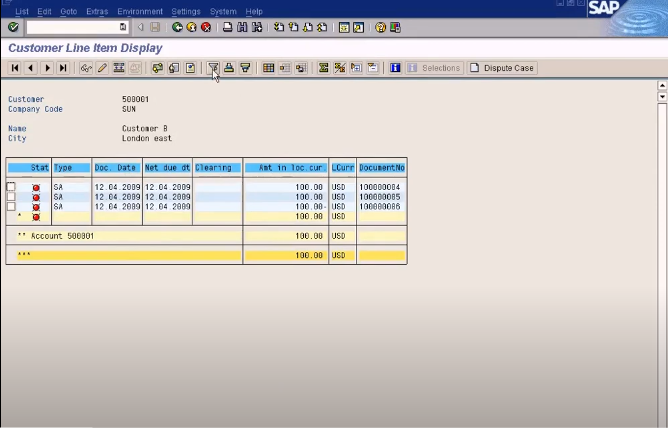The height and width of the screenshot is (428, 668).
Task: Open the List menu
Action: [x=22, y=11]
